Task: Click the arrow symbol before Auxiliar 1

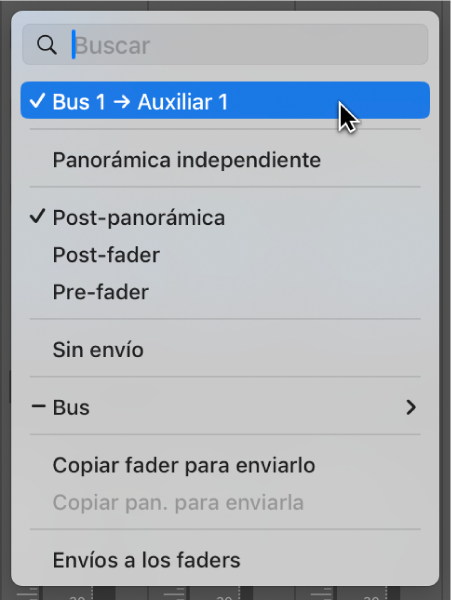Action: [x=122, y=102]
